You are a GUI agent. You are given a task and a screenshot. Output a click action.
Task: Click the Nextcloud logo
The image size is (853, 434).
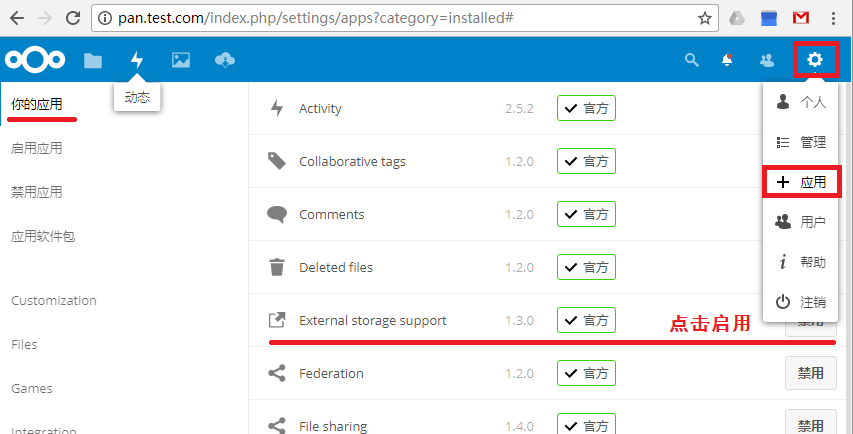point(35,60)
